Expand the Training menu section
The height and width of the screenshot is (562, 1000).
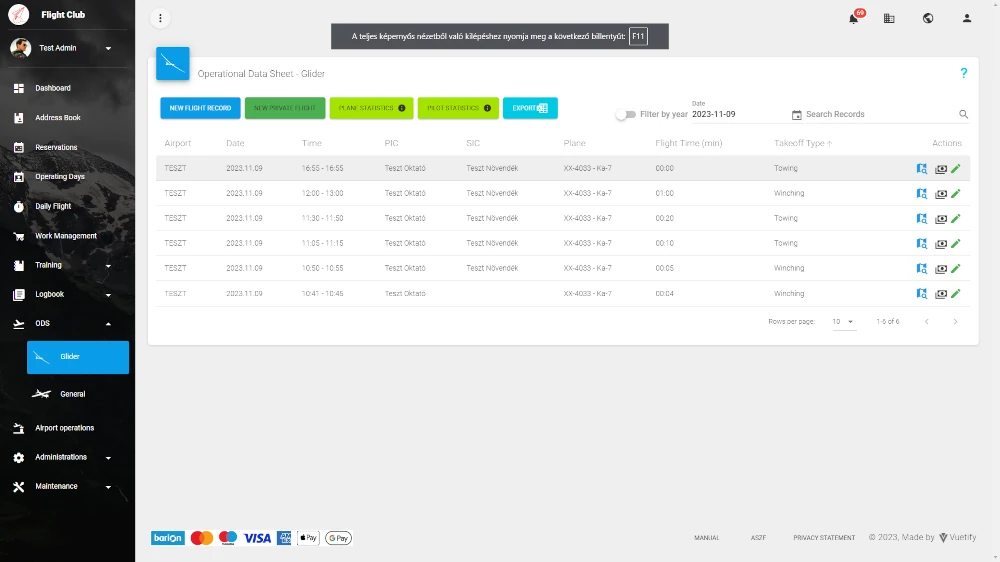(x=108, y=266)
